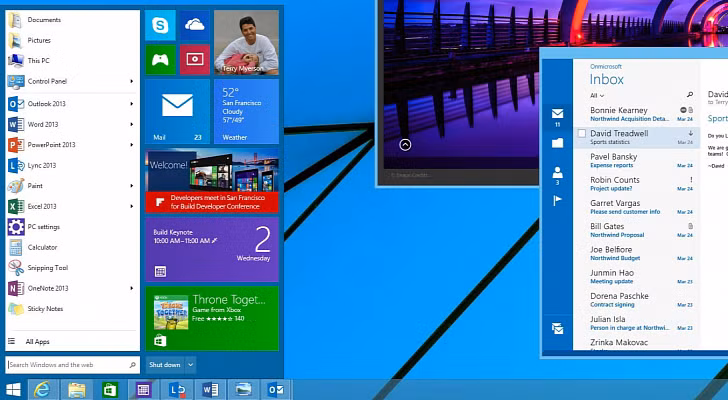Open File Explorer from the taskbar
Screen dimensions: 728x400
coord(77,390)
